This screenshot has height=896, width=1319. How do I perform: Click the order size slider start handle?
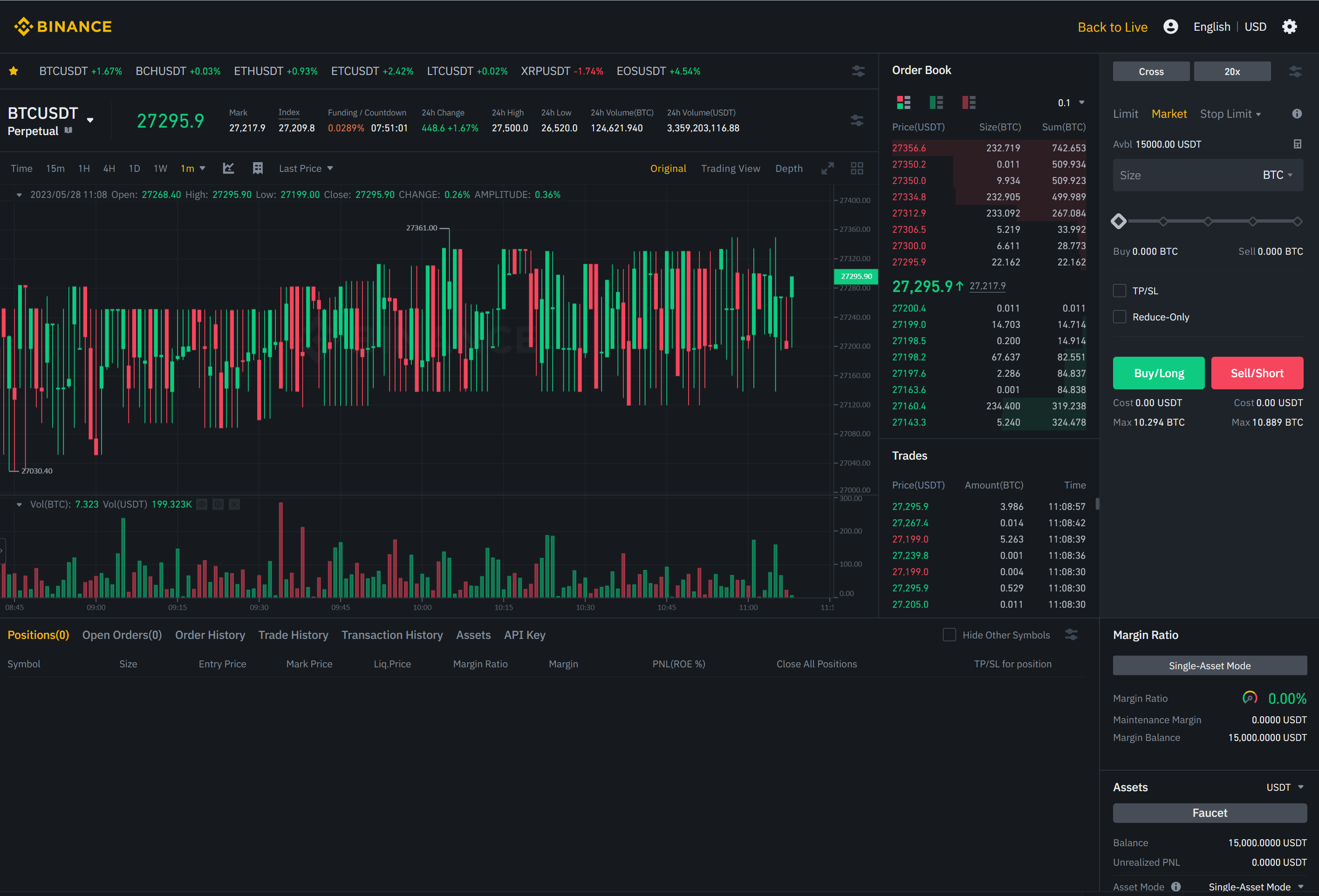[1119, 221]
